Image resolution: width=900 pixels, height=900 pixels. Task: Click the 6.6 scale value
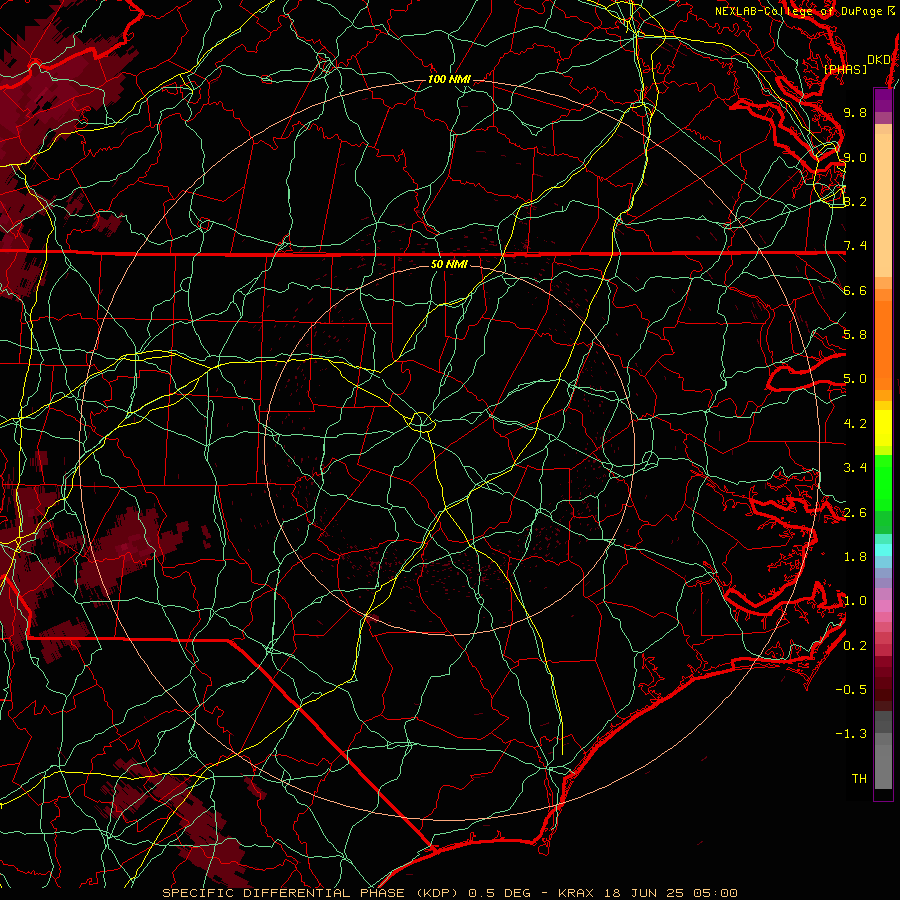[855, 290]
